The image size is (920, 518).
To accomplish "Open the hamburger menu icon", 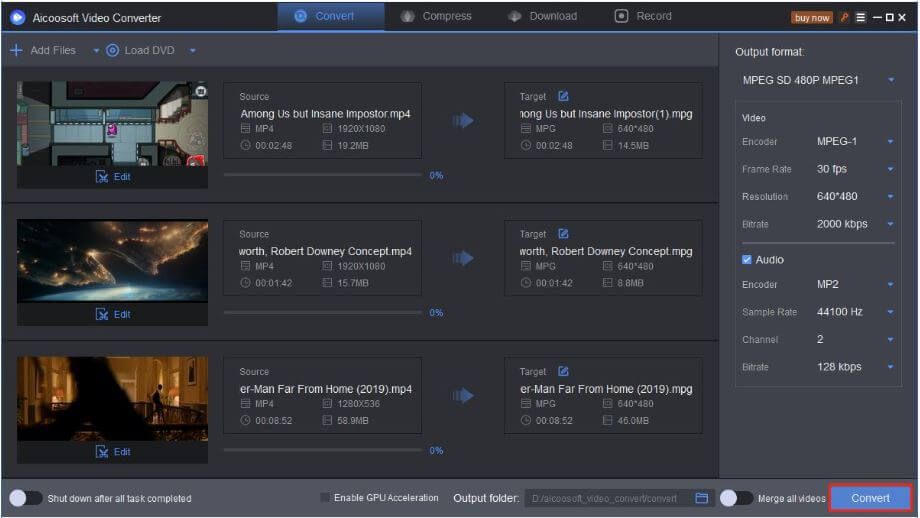I will pyautogui.click(x=861, y=18).
